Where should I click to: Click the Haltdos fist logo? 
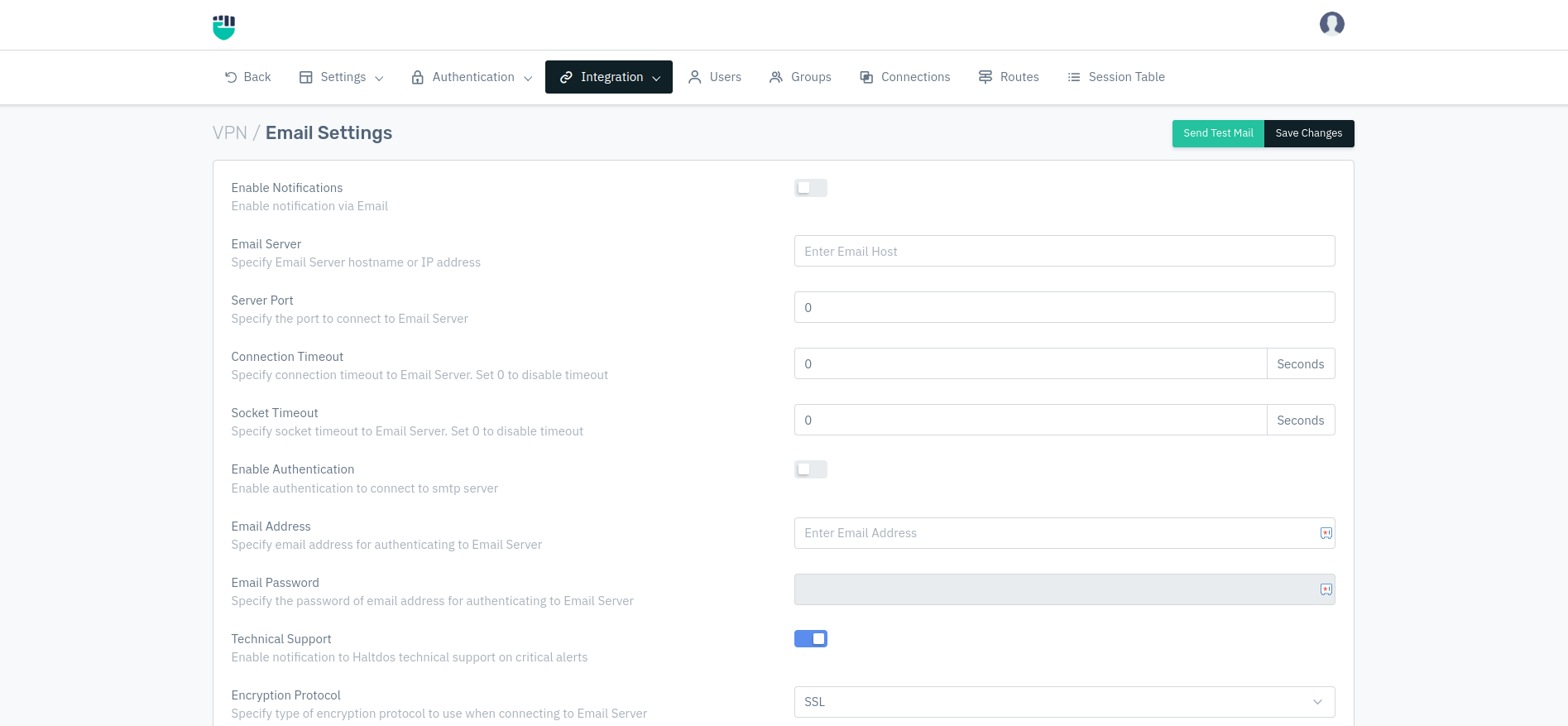point(223,26)
